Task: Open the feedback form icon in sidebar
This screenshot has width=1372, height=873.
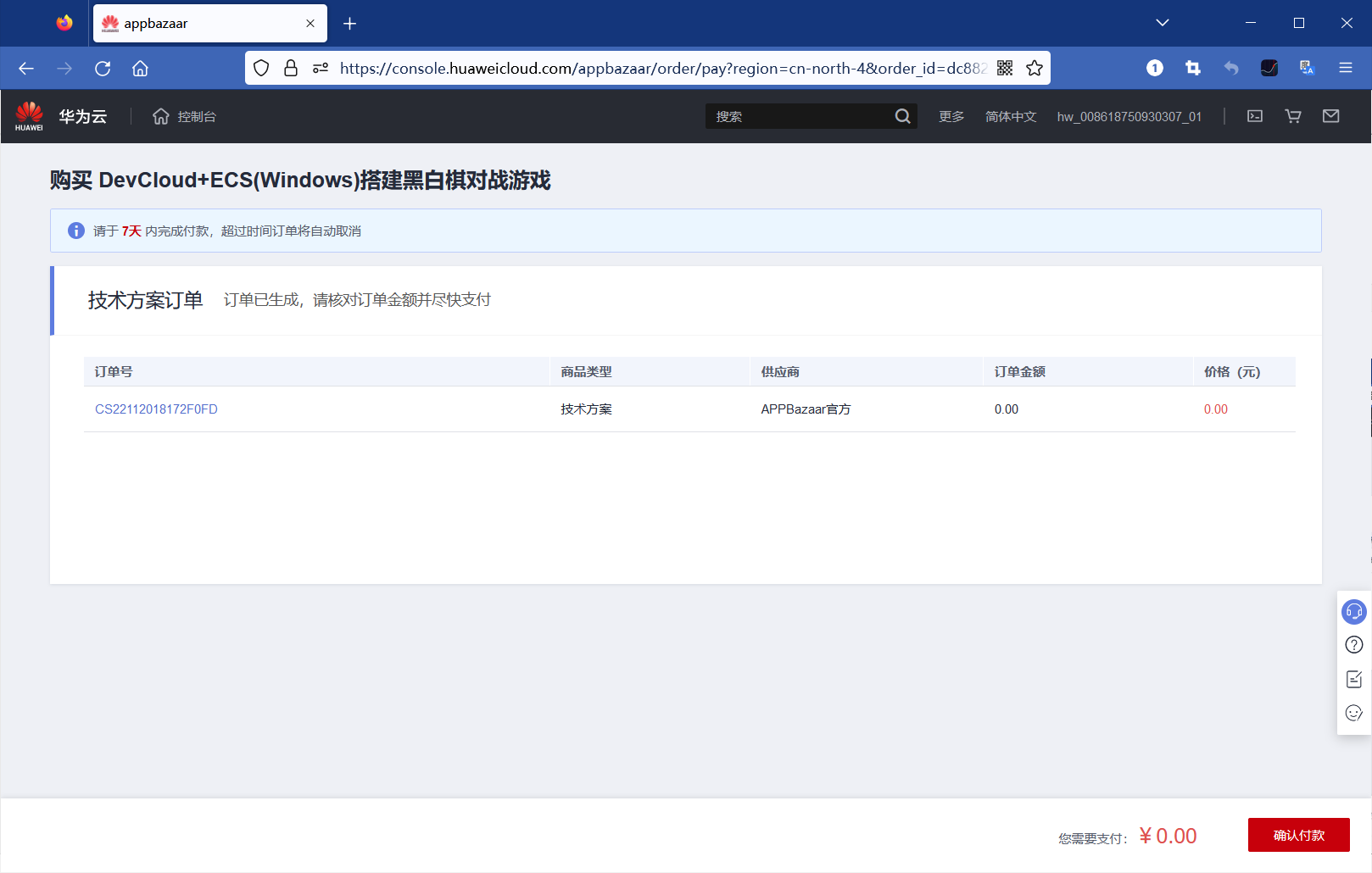Action: click(x=1353, y=679)
